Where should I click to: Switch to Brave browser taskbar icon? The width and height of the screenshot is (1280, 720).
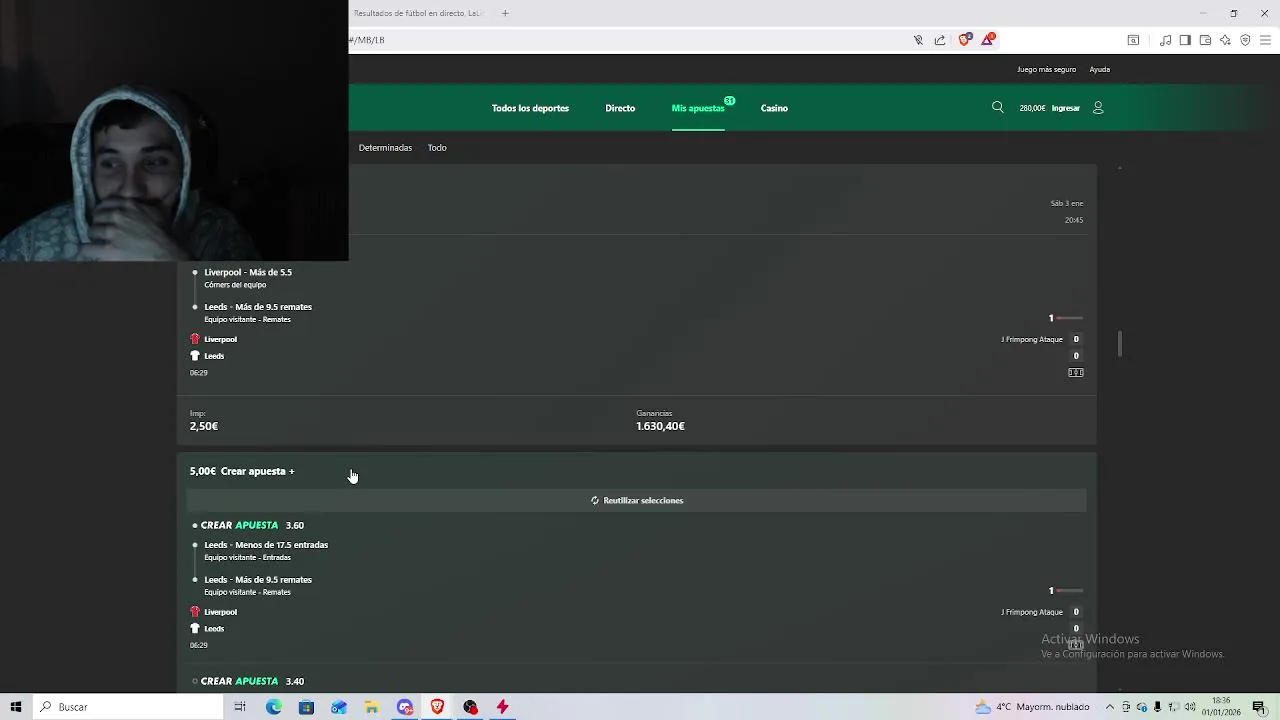click(437, 707)
